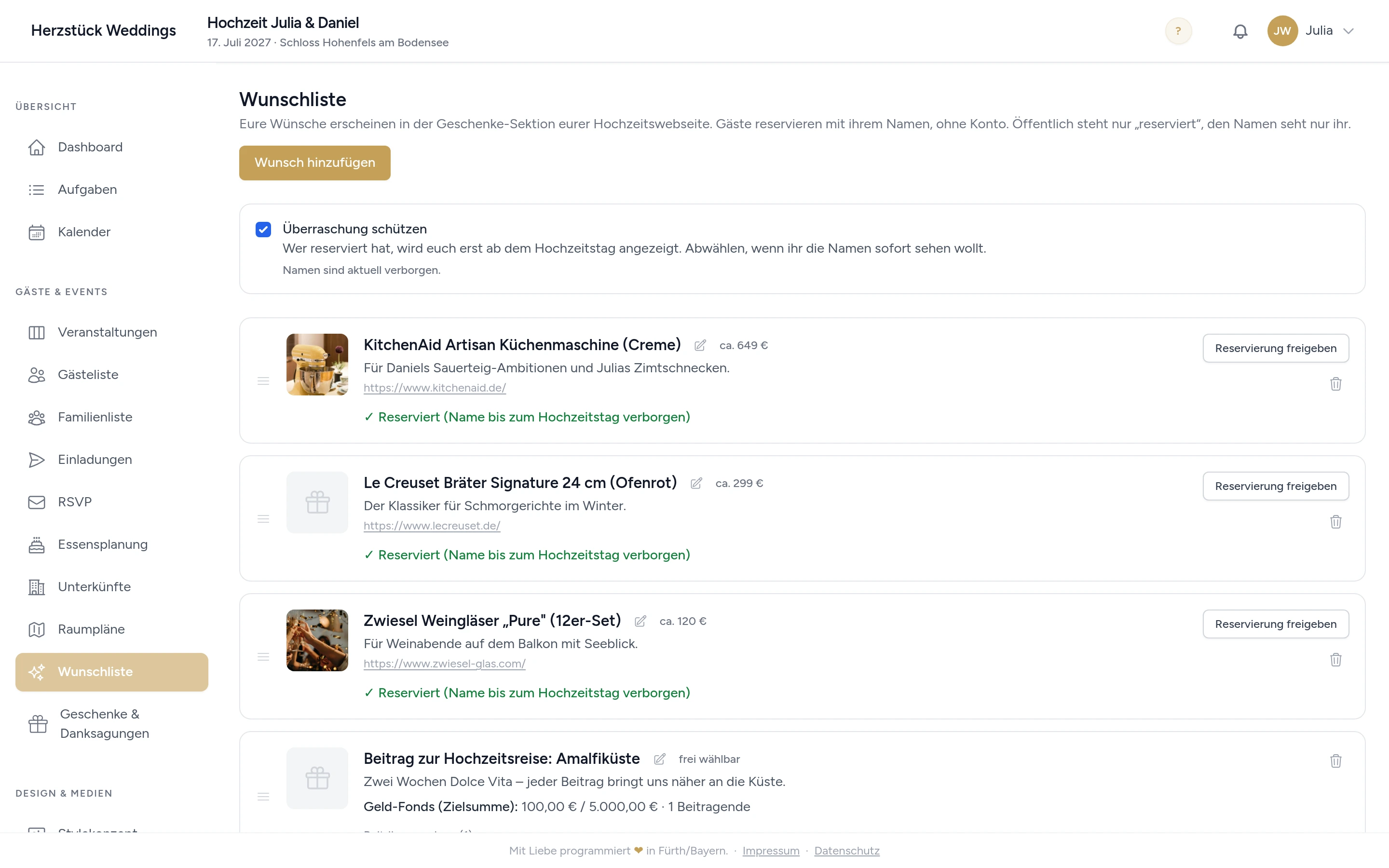This screenshot has width=1389, height=868.
Task: Delete the Zwiesel Weingläser wish
Action: pos(1335,659)
